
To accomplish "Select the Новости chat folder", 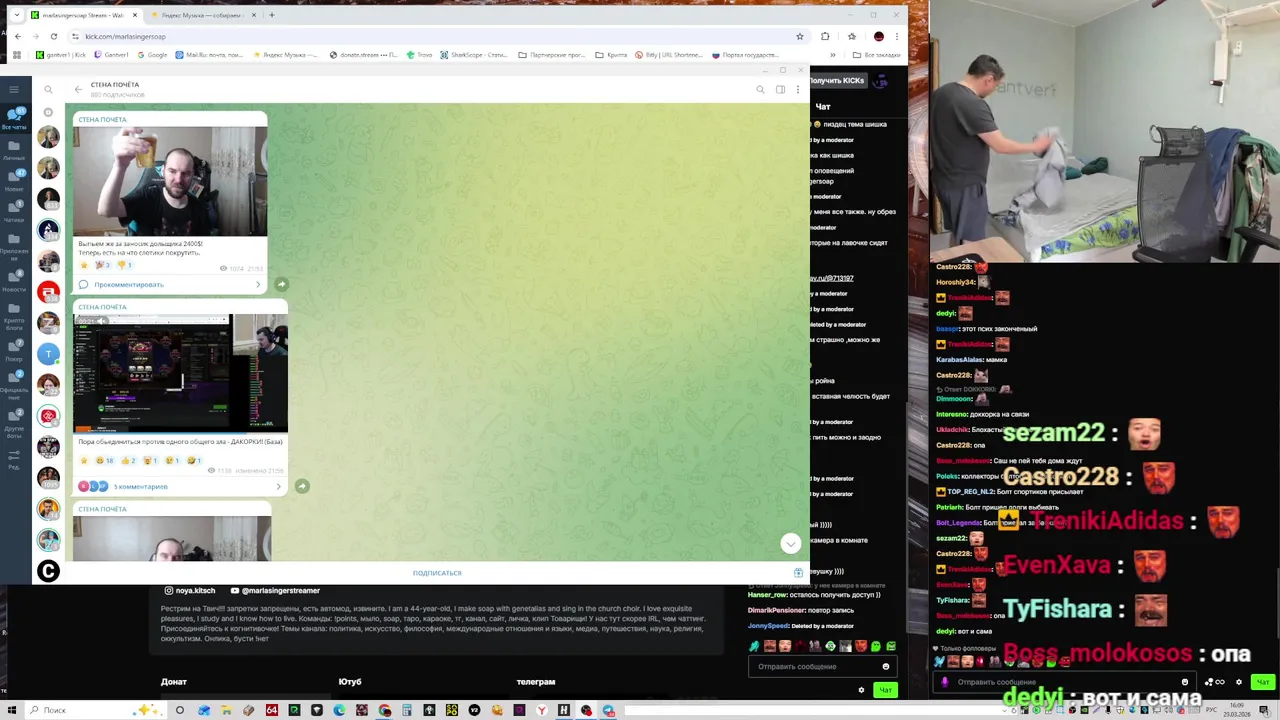I will click(x=14, y=281).
